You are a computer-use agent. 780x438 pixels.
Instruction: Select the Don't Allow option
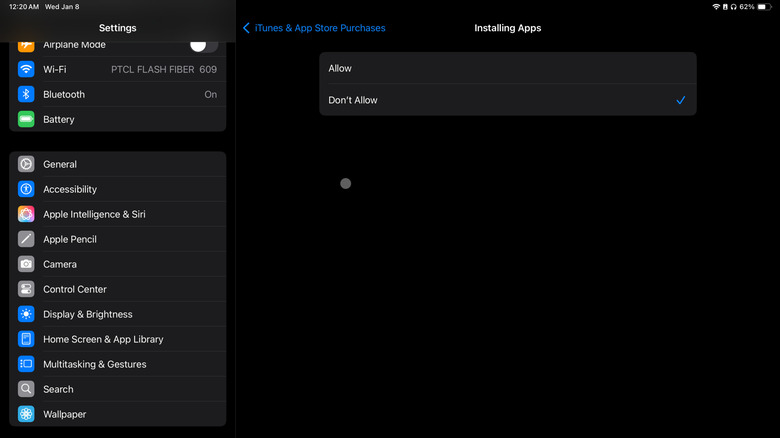click(x=507, y=100)
